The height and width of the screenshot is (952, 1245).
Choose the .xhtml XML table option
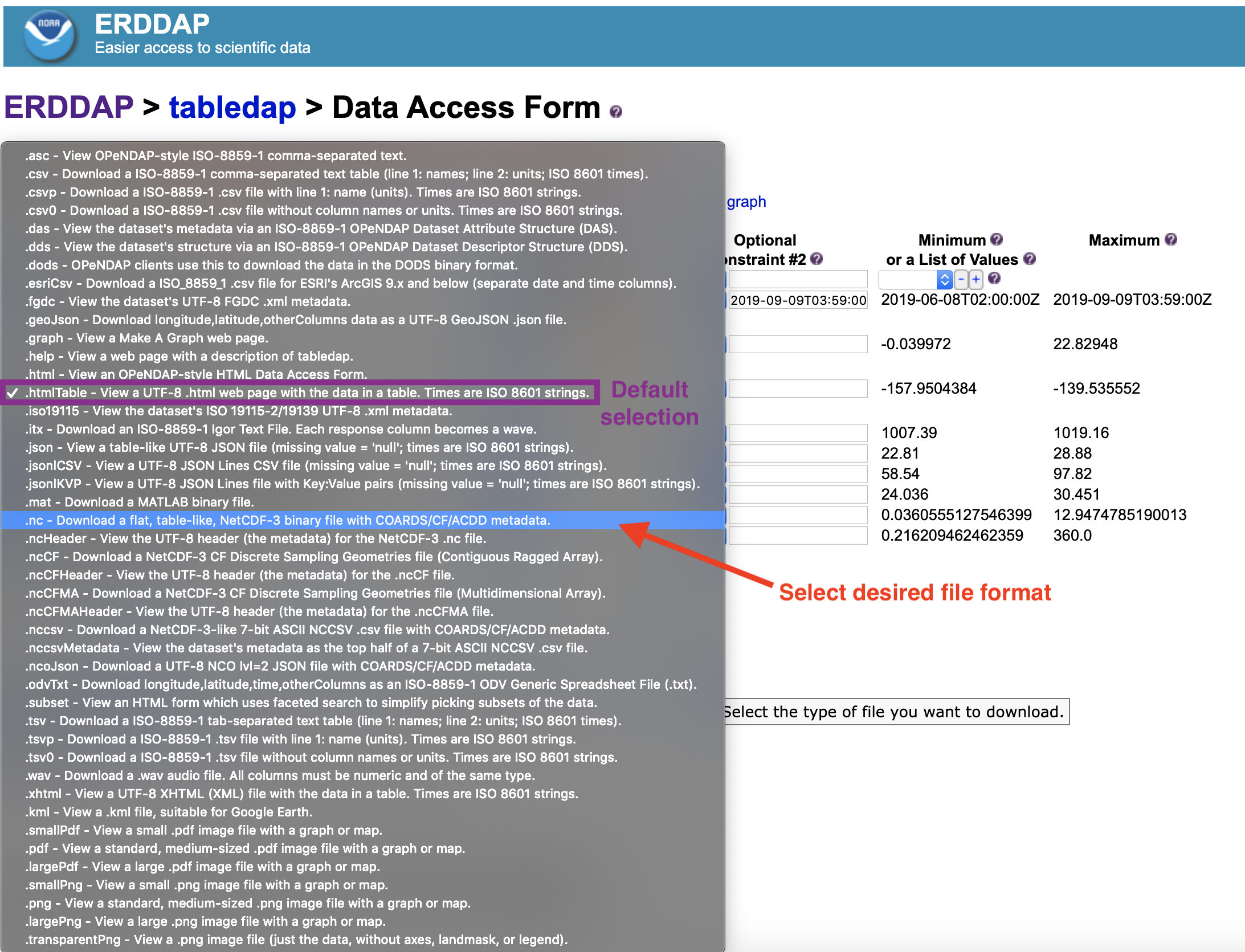click(x=362, y=794)
